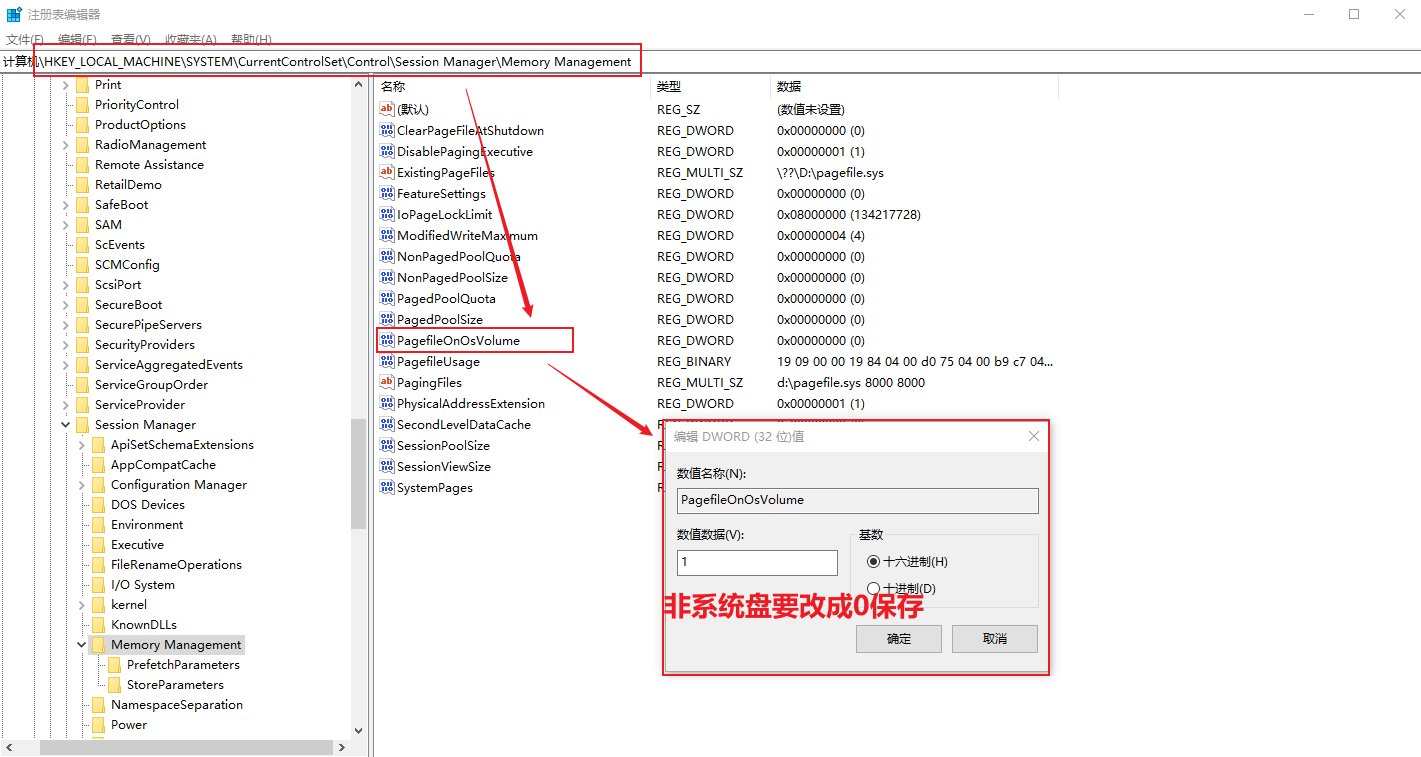Click the 数值数据 value data input field

pos(757,563)
